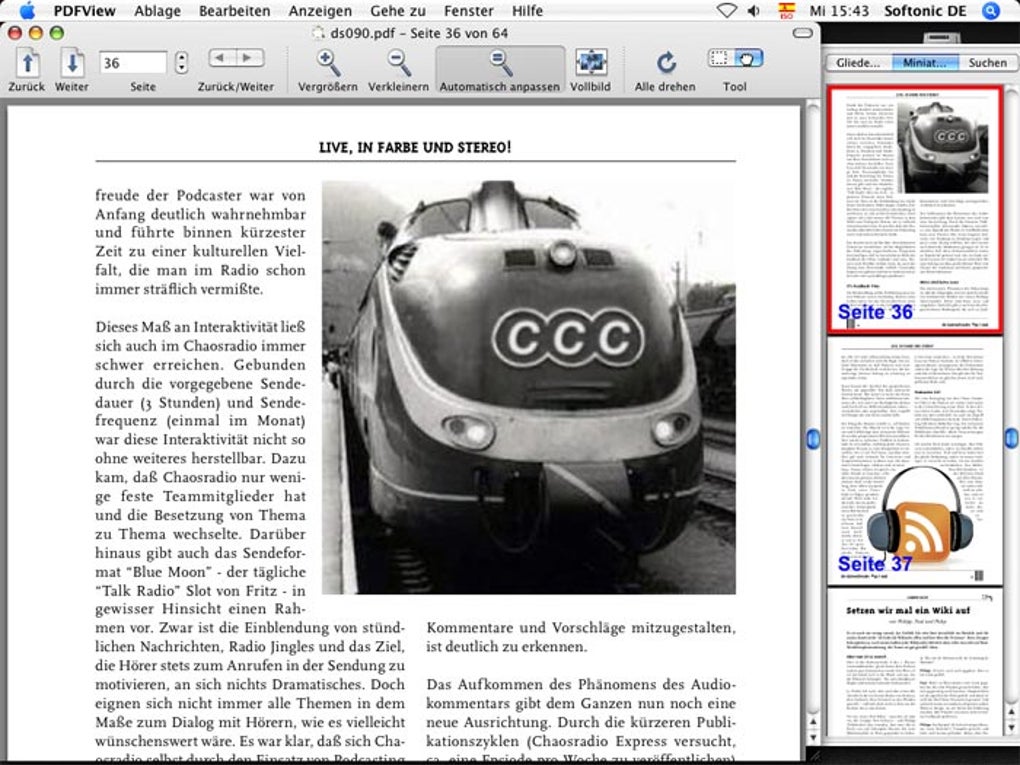Increment the Seite number with the up stepper
1020x765 pixels.
coord(180,55)
